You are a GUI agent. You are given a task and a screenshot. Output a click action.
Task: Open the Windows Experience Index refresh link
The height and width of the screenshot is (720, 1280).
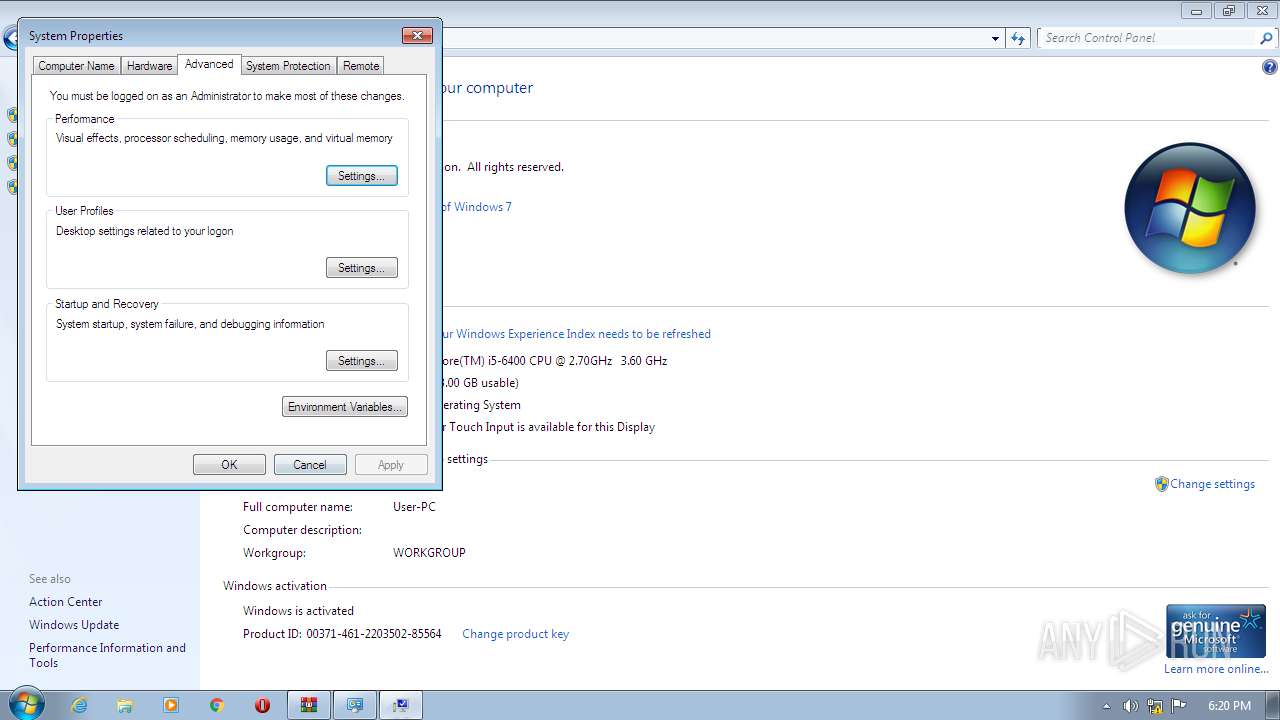576,334
